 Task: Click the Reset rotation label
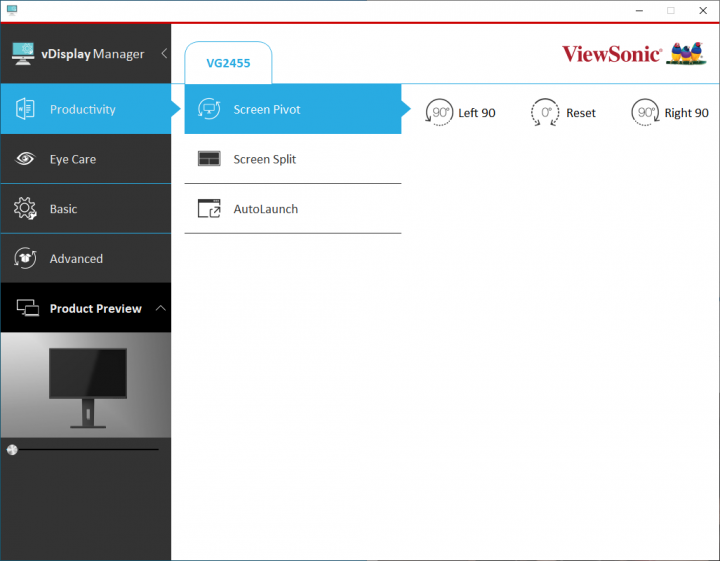pyautogui.click(x=581, y=113)
